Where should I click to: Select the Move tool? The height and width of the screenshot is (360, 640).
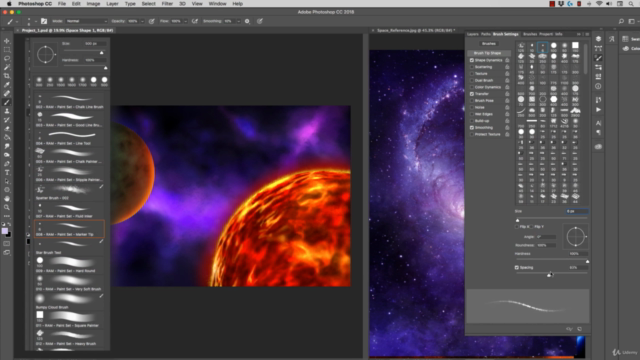click(x=7, y=41)
